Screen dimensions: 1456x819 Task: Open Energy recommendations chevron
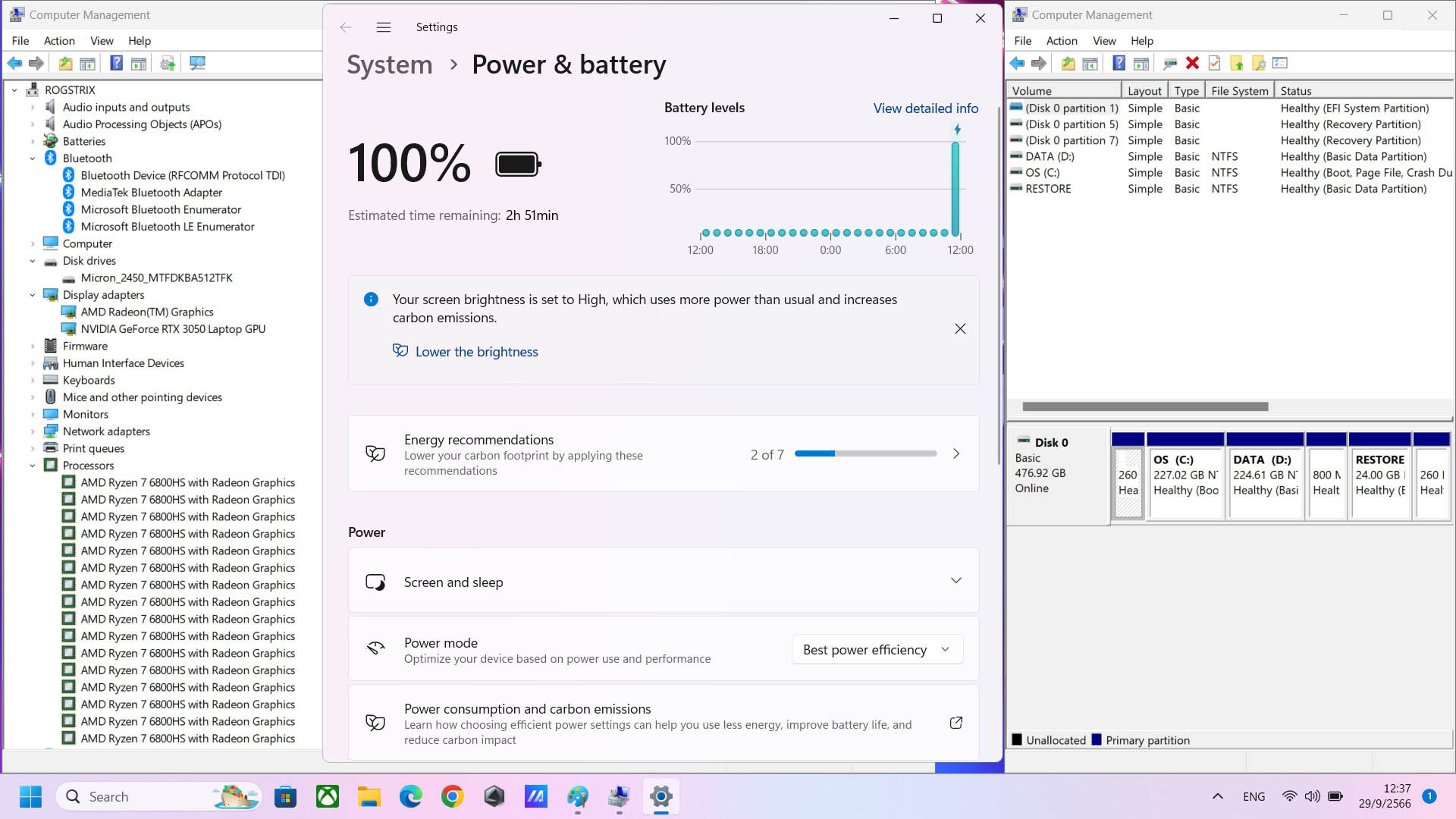click(x=956, y=453)
